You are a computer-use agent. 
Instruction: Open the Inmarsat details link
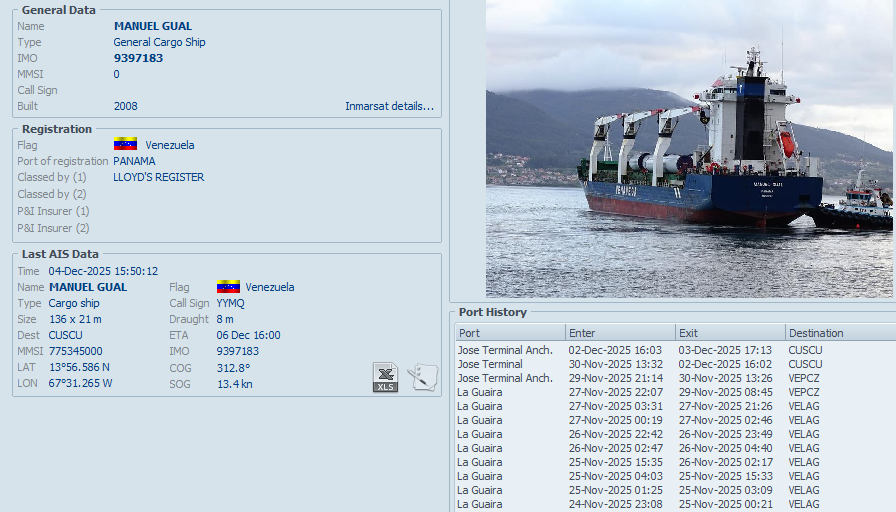click(x=389, y=106)
